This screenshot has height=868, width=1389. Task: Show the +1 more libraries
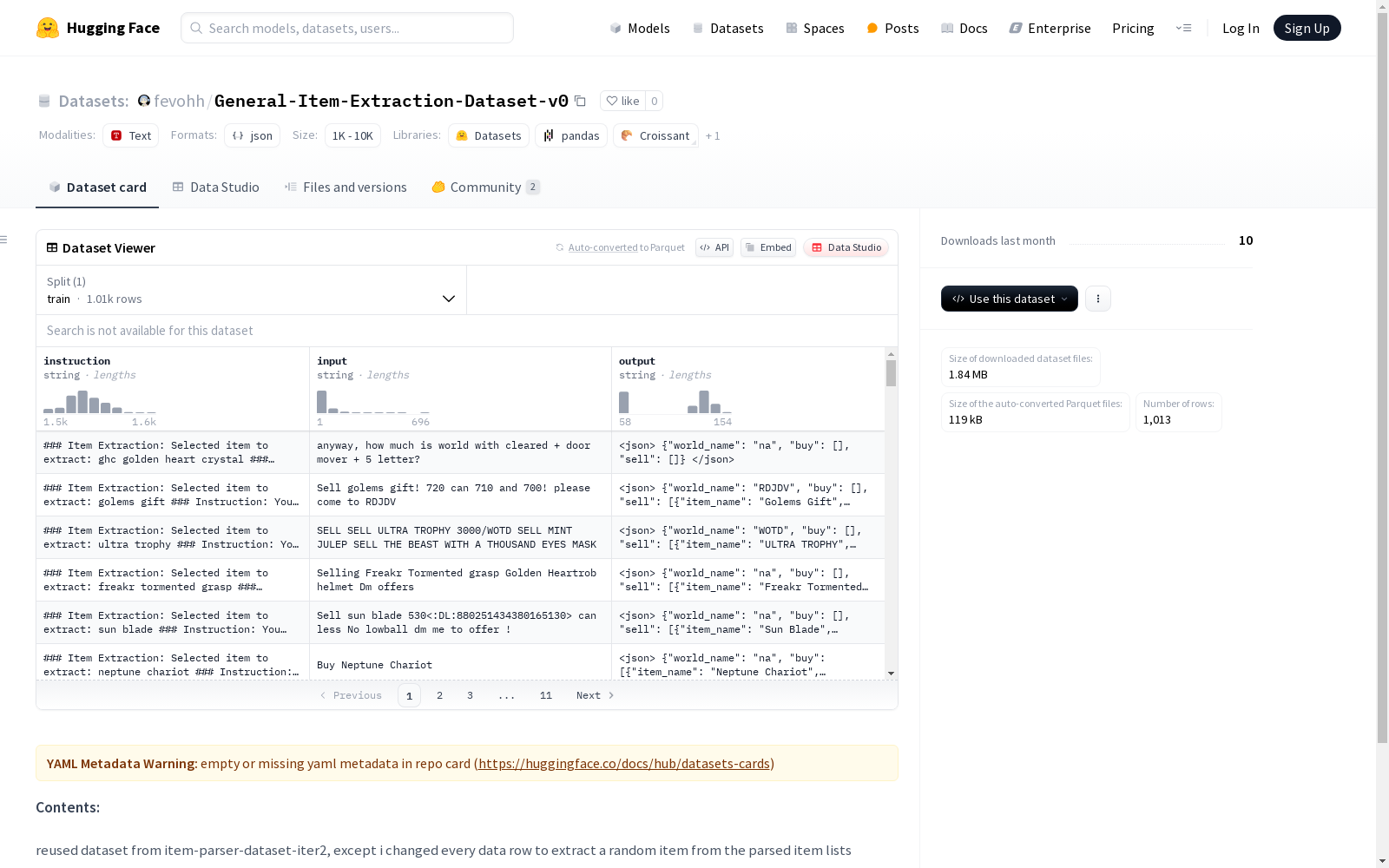[713, 135]
